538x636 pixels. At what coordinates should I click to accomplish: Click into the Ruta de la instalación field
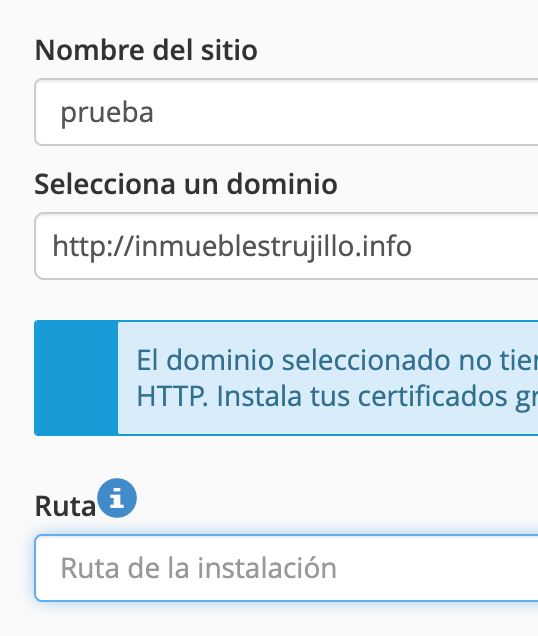286,568
